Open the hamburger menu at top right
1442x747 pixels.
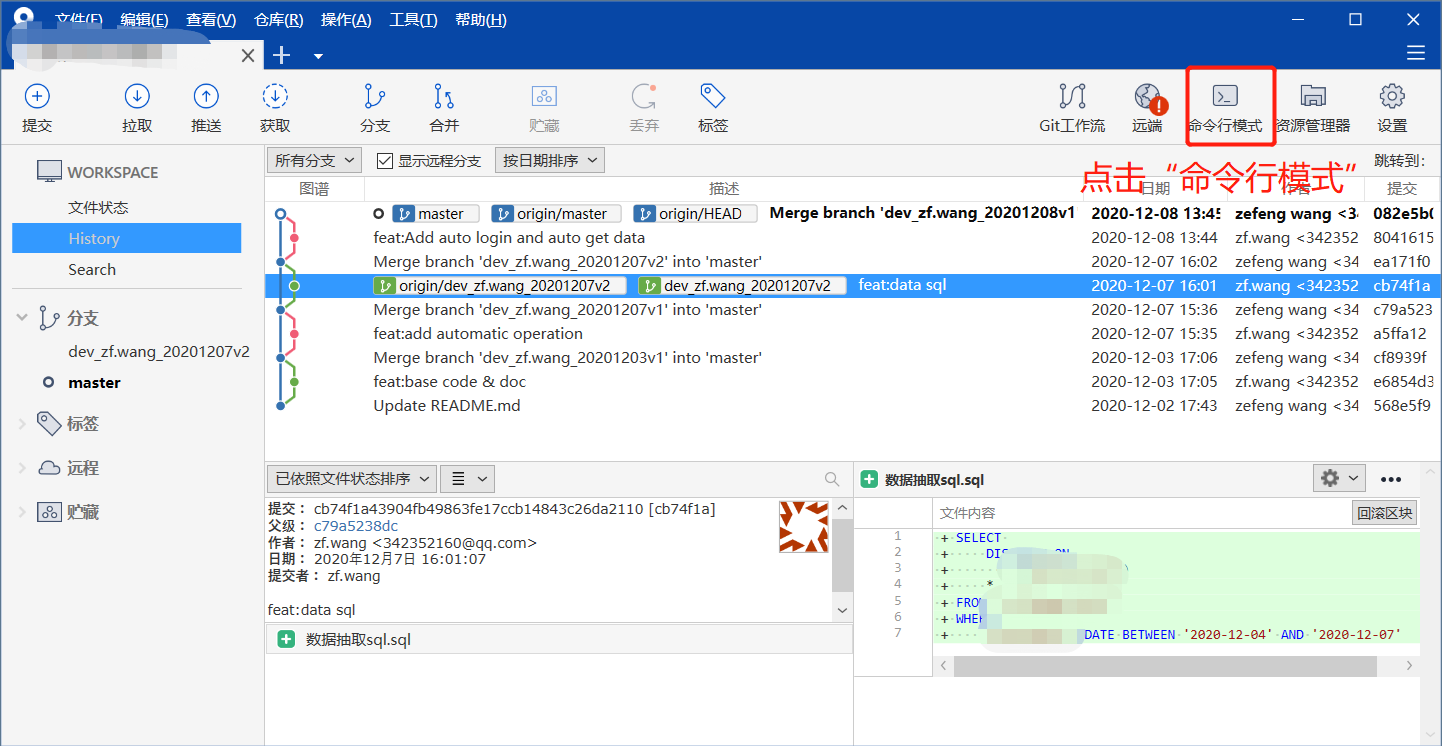1415,53
